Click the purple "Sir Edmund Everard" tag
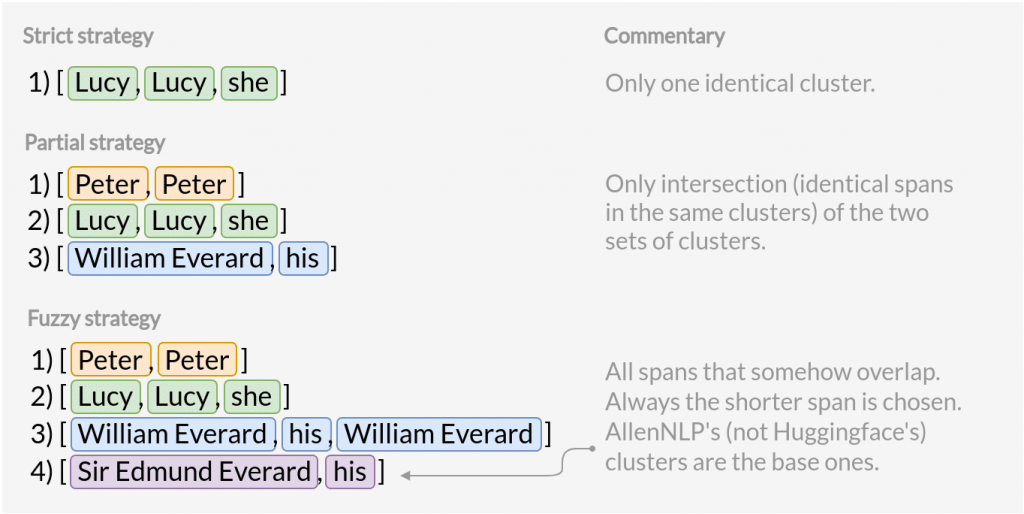1024x514 pixels. point(194,472)
